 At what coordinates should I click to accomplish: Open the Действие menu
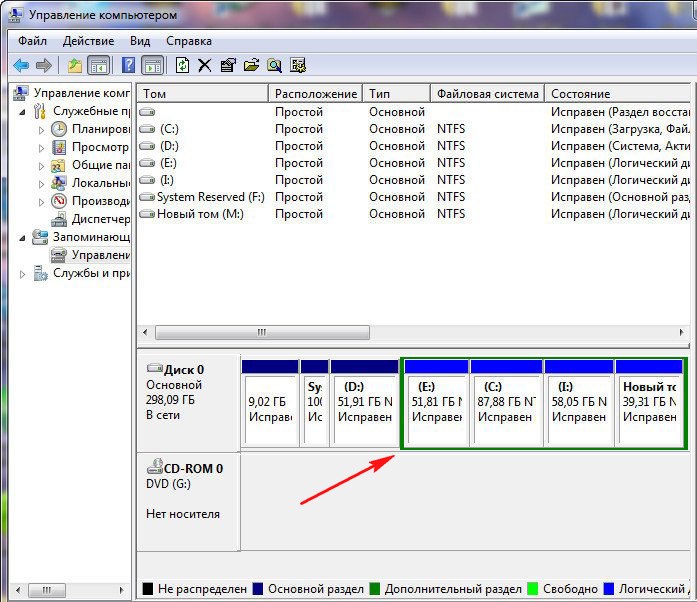(88, 41)
